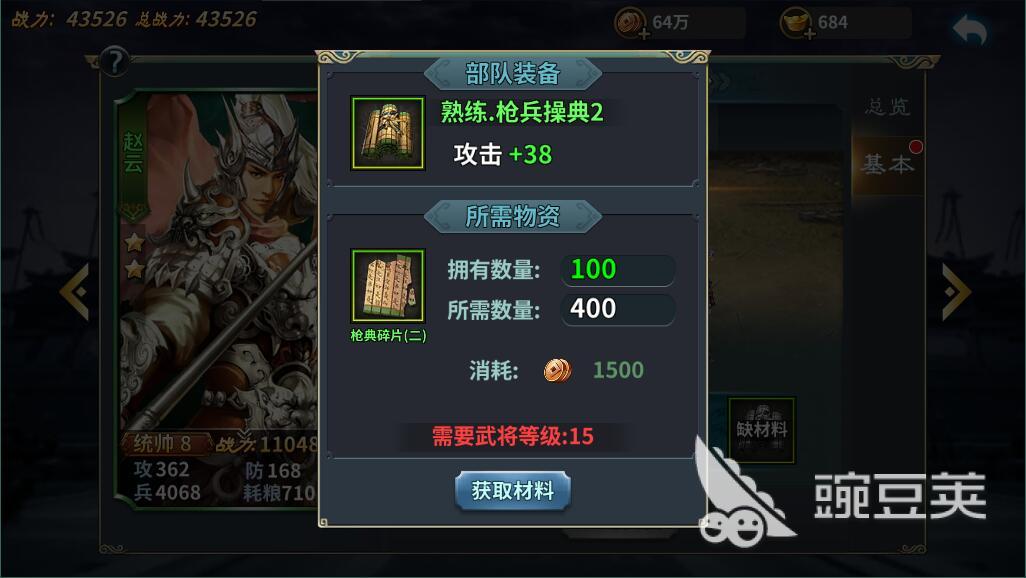The height and width of the screenshot is (578, 1026).
Task: Select the 熟练.枪兵操典2 equipment icon
Action: click(388, 134)
